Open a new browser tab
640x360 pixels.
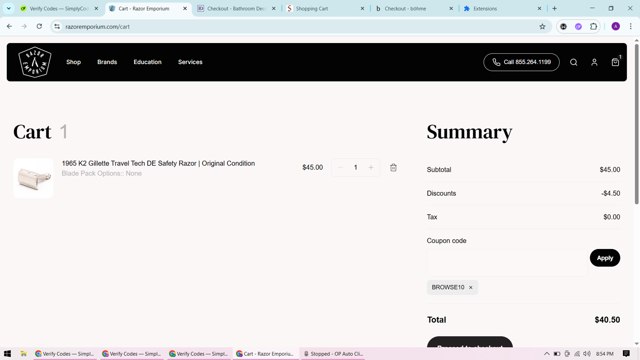point(554,8)
